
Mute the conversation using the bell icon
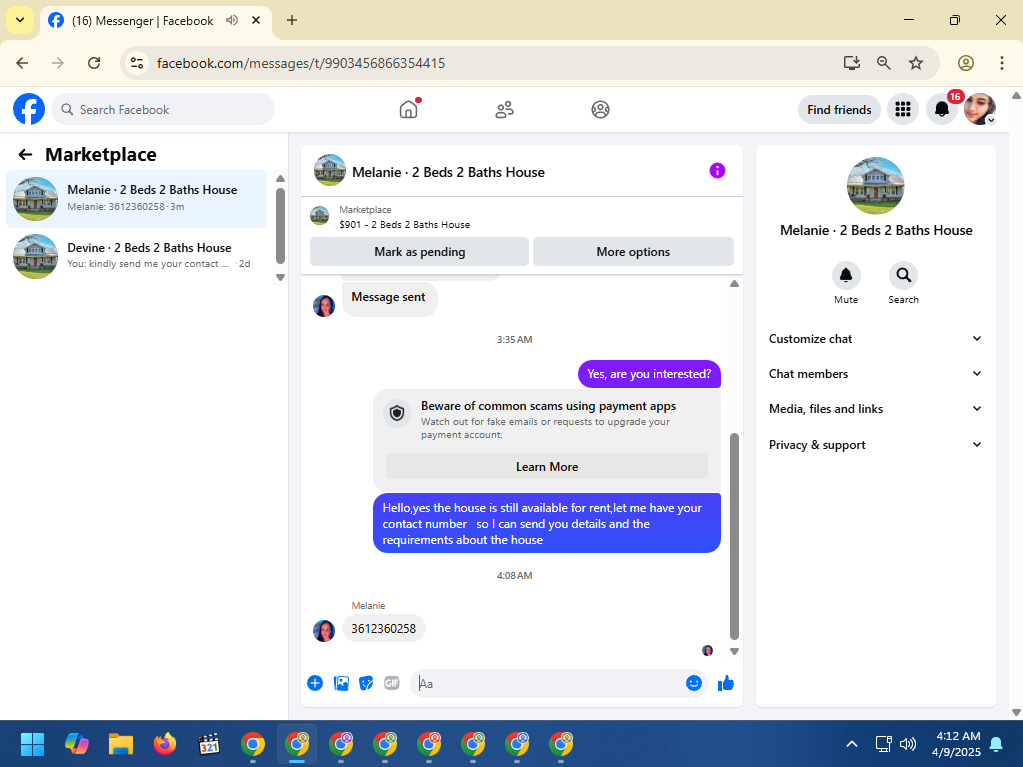tap(846, 275)
